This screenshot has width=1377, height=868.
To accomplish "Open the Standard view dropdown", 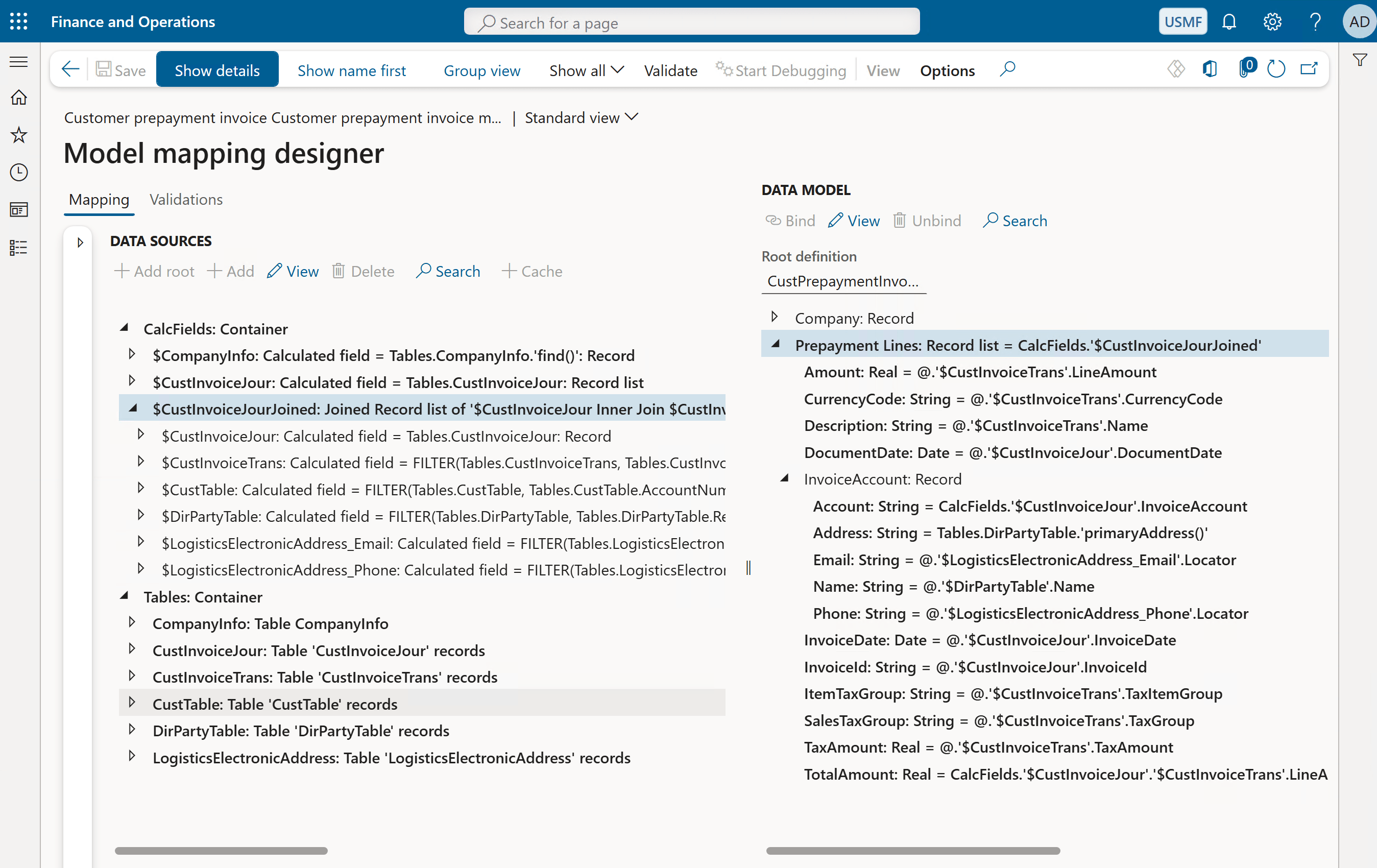I will (581, 117).
